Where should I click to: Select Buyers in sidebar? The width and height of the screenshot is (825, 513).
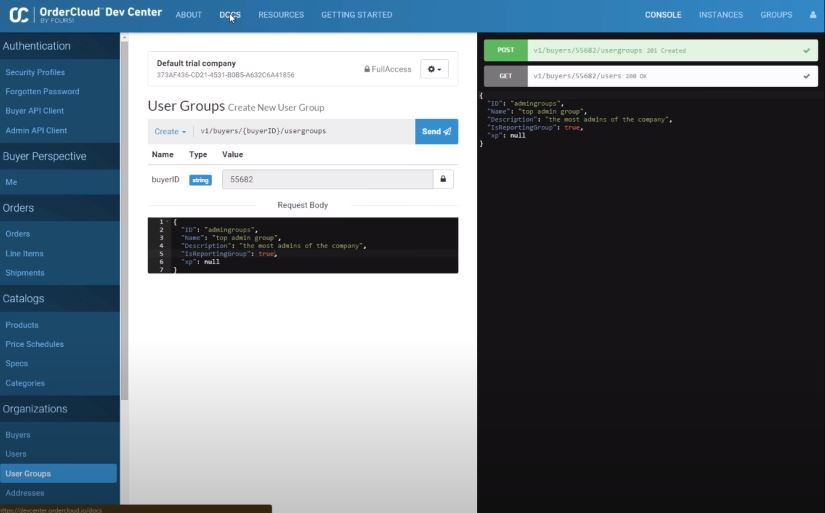17,435
